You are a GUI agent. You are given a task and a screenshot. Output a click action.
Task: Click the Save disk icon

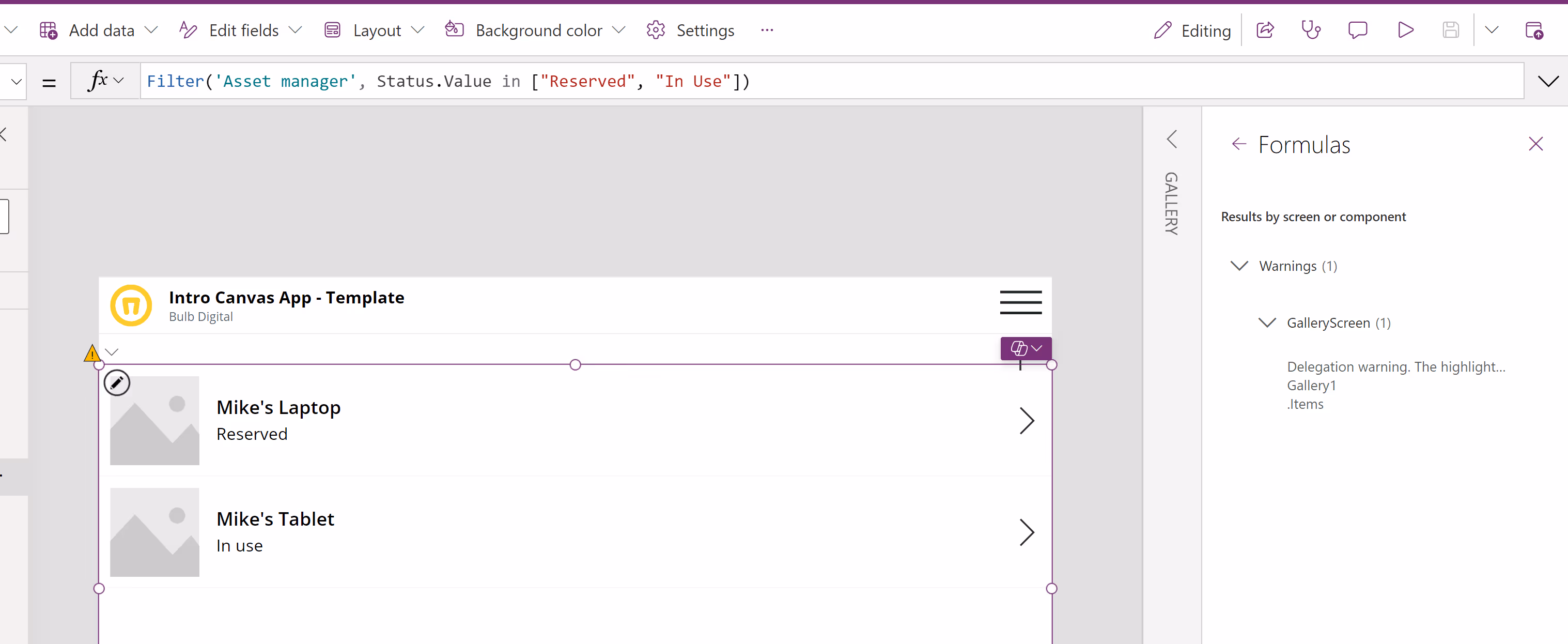pos(1451,30)
